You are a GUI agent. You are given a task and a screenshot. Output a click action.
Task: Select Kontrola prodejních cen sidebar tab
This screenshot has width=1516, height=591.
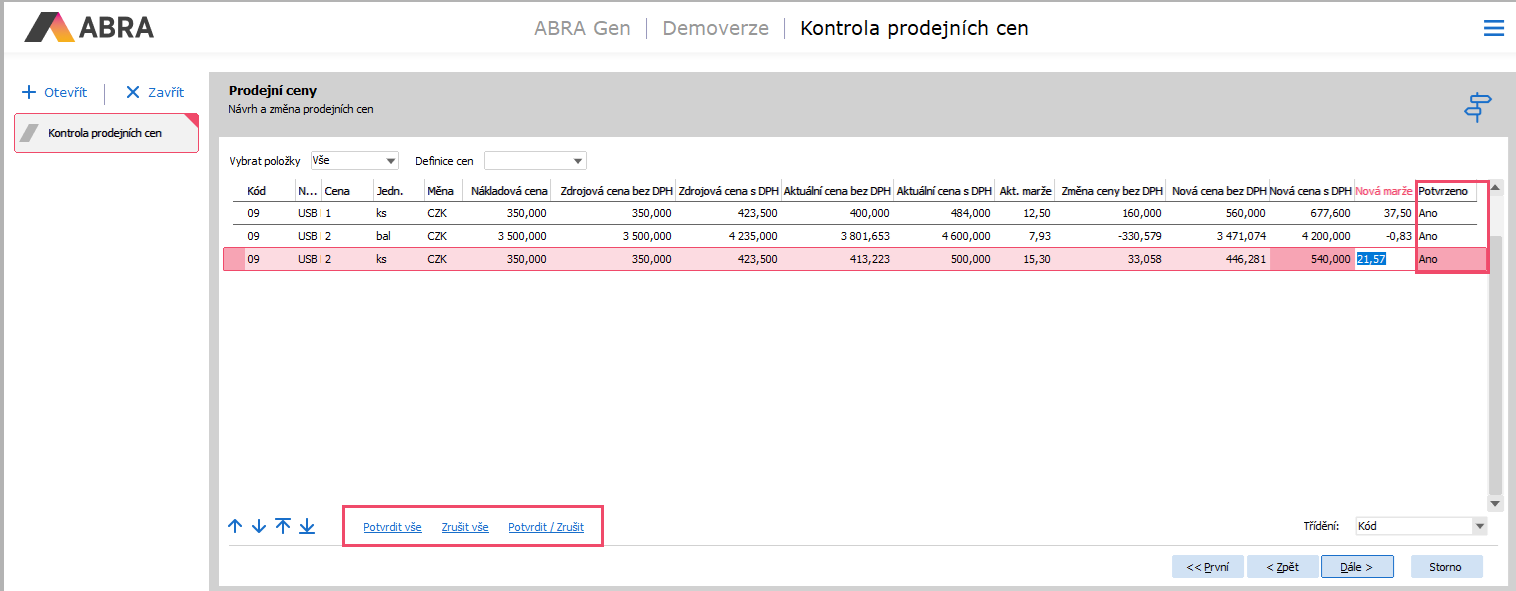pos(106,133)
